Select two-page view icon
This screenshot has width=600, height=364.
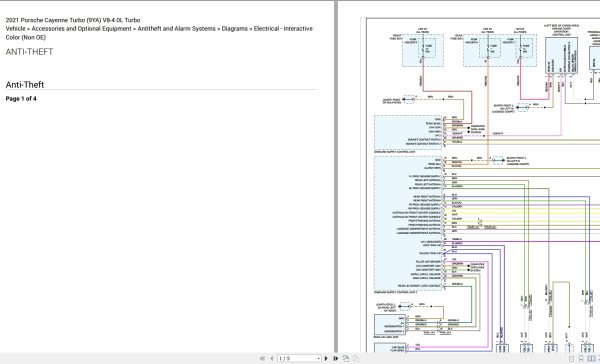point(591,359)
